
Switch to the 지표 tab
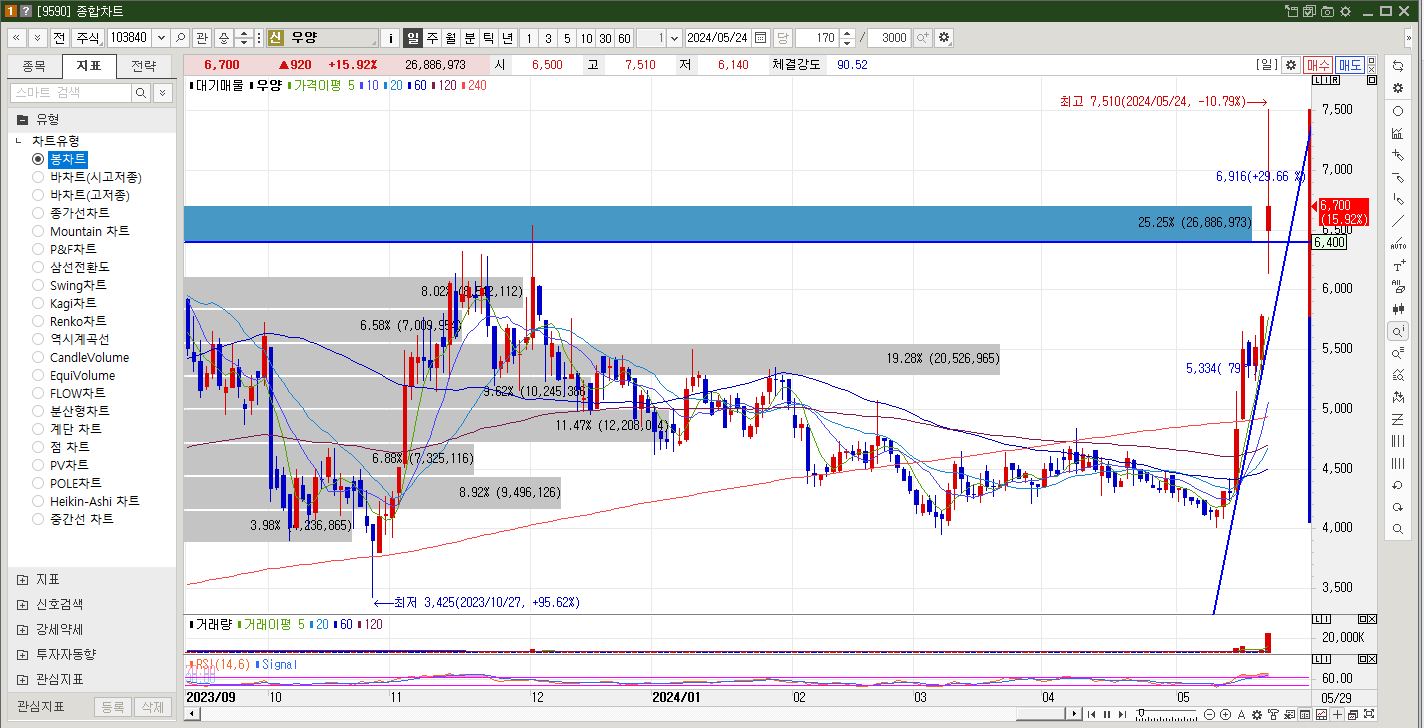[89, 67]
